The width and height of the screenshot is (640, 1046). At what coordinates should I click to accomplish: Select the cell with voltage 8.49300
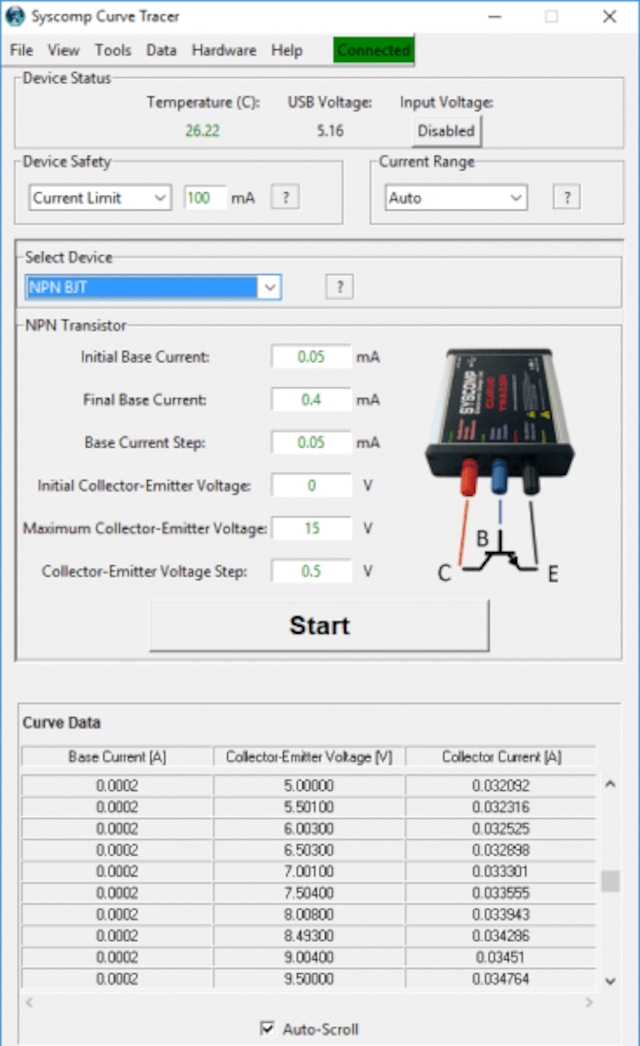click(x=309, y=935)
